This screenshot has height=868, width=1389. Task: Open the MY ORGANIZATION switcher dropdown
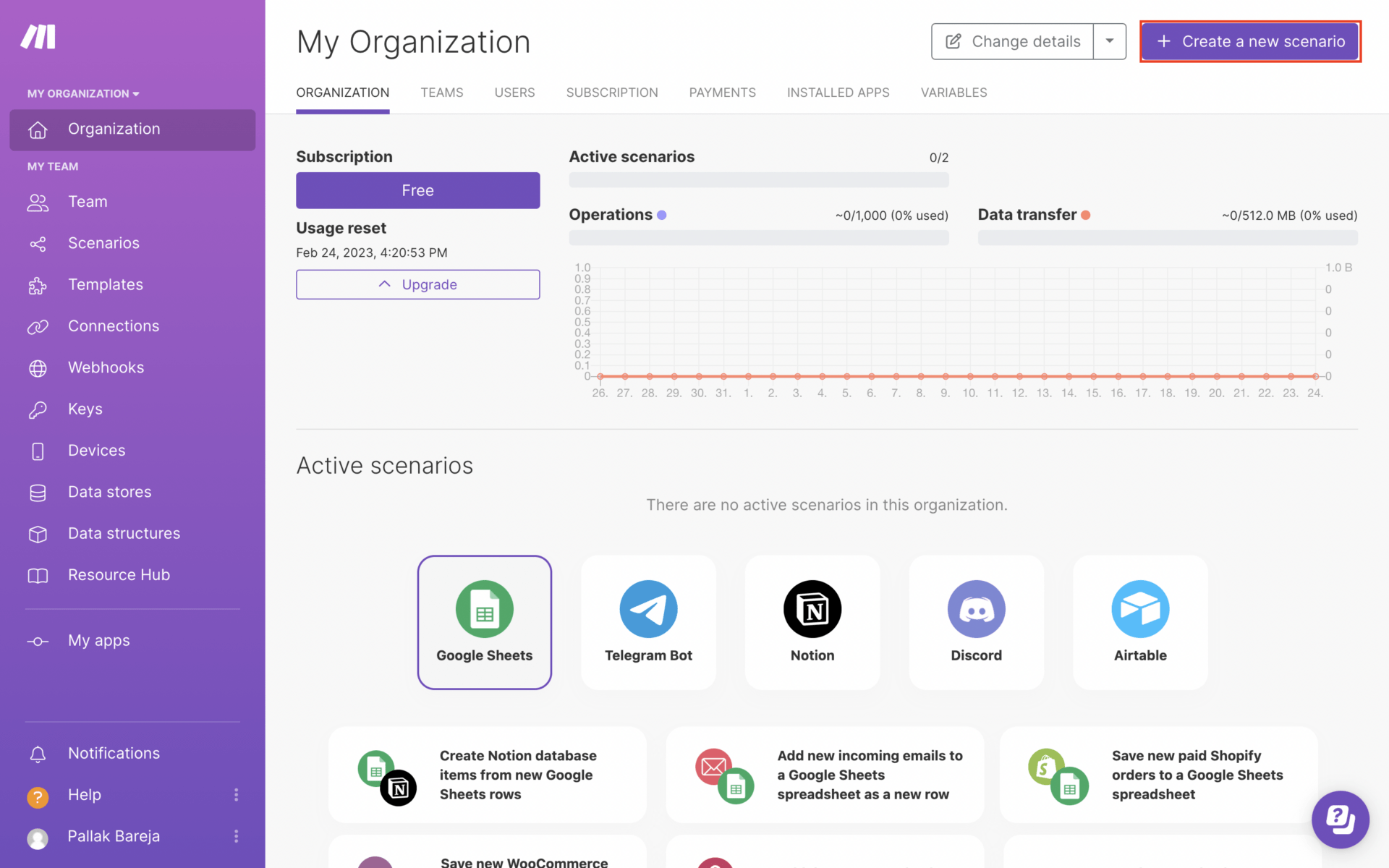[83, 93]
